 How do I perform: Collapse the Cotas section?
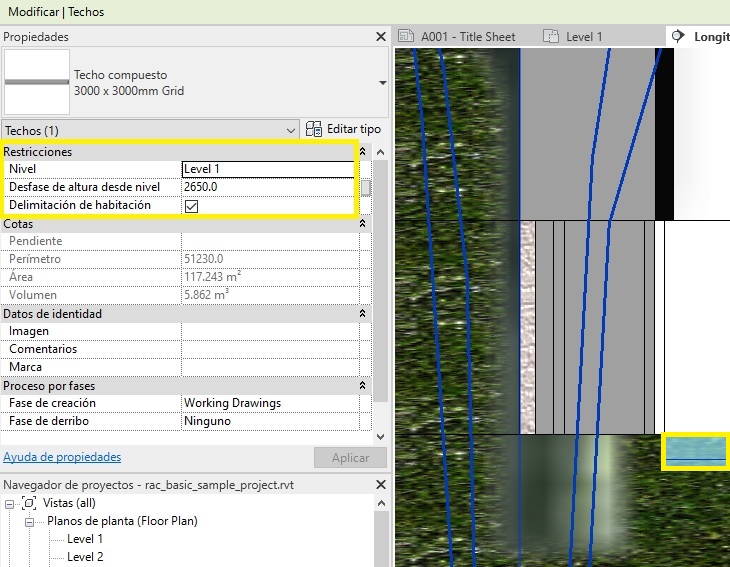(x=362, y=224)
